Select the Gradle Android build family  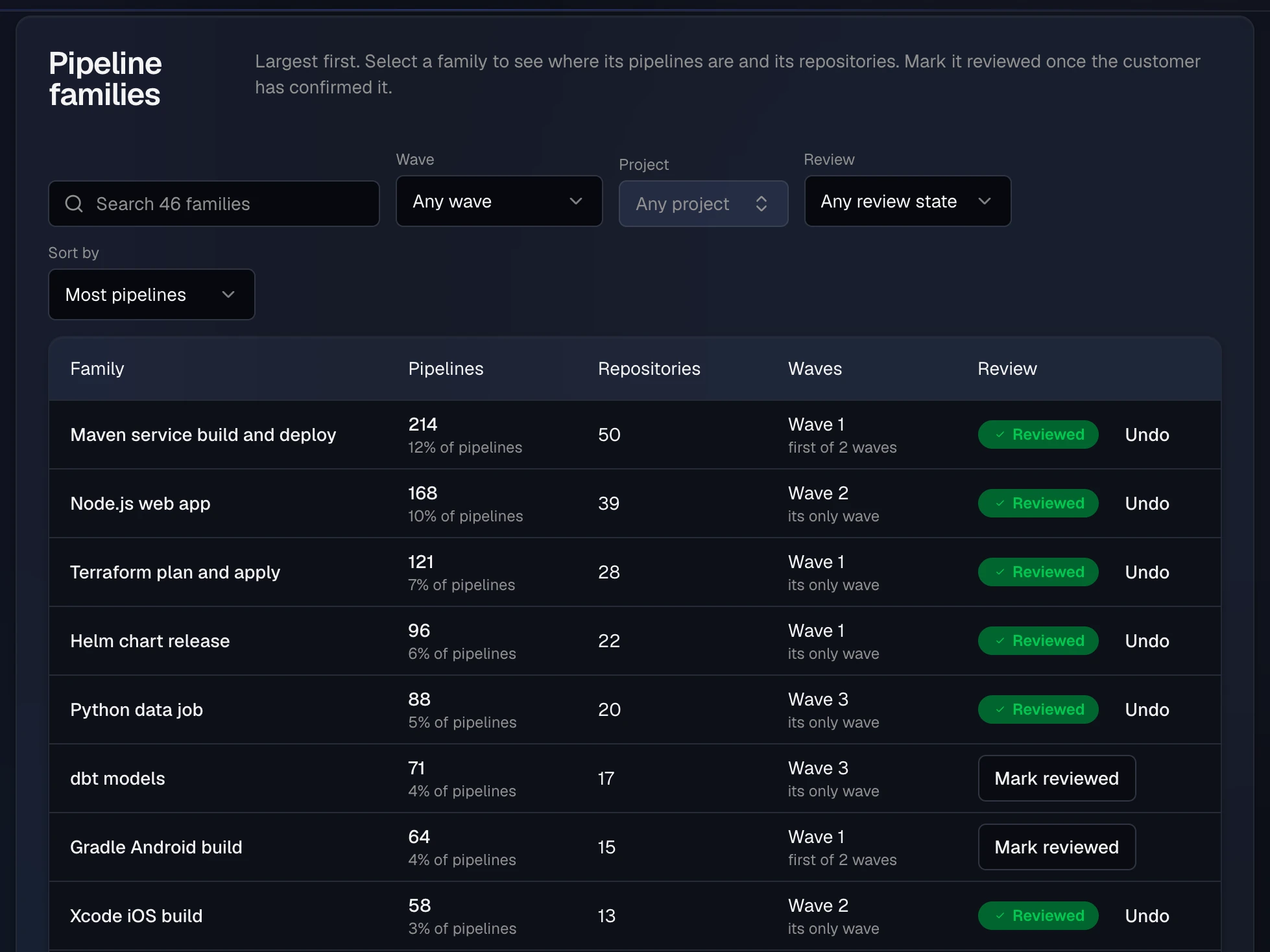(x=156, y=847)
